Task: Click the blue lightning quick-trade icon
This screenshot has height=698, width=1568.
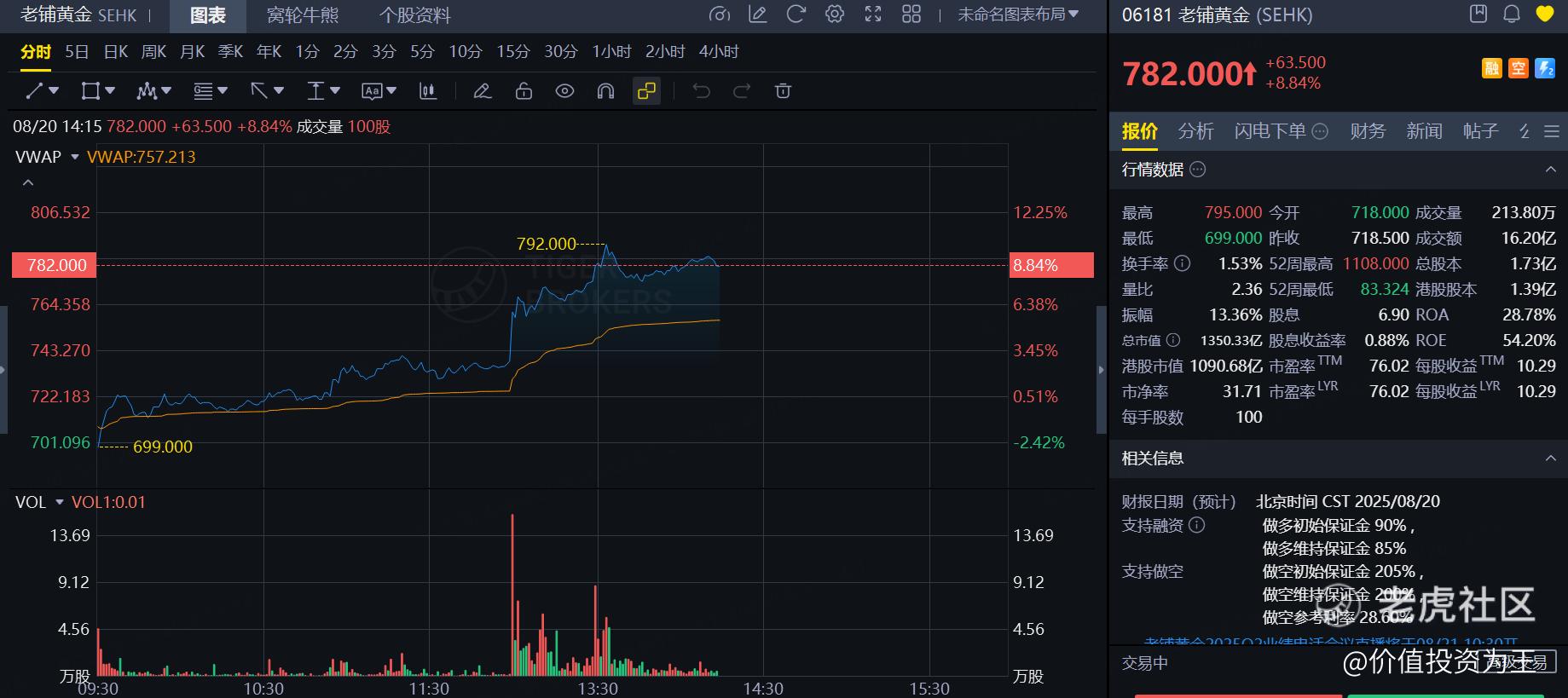Action: click(x=1544, y=68)
